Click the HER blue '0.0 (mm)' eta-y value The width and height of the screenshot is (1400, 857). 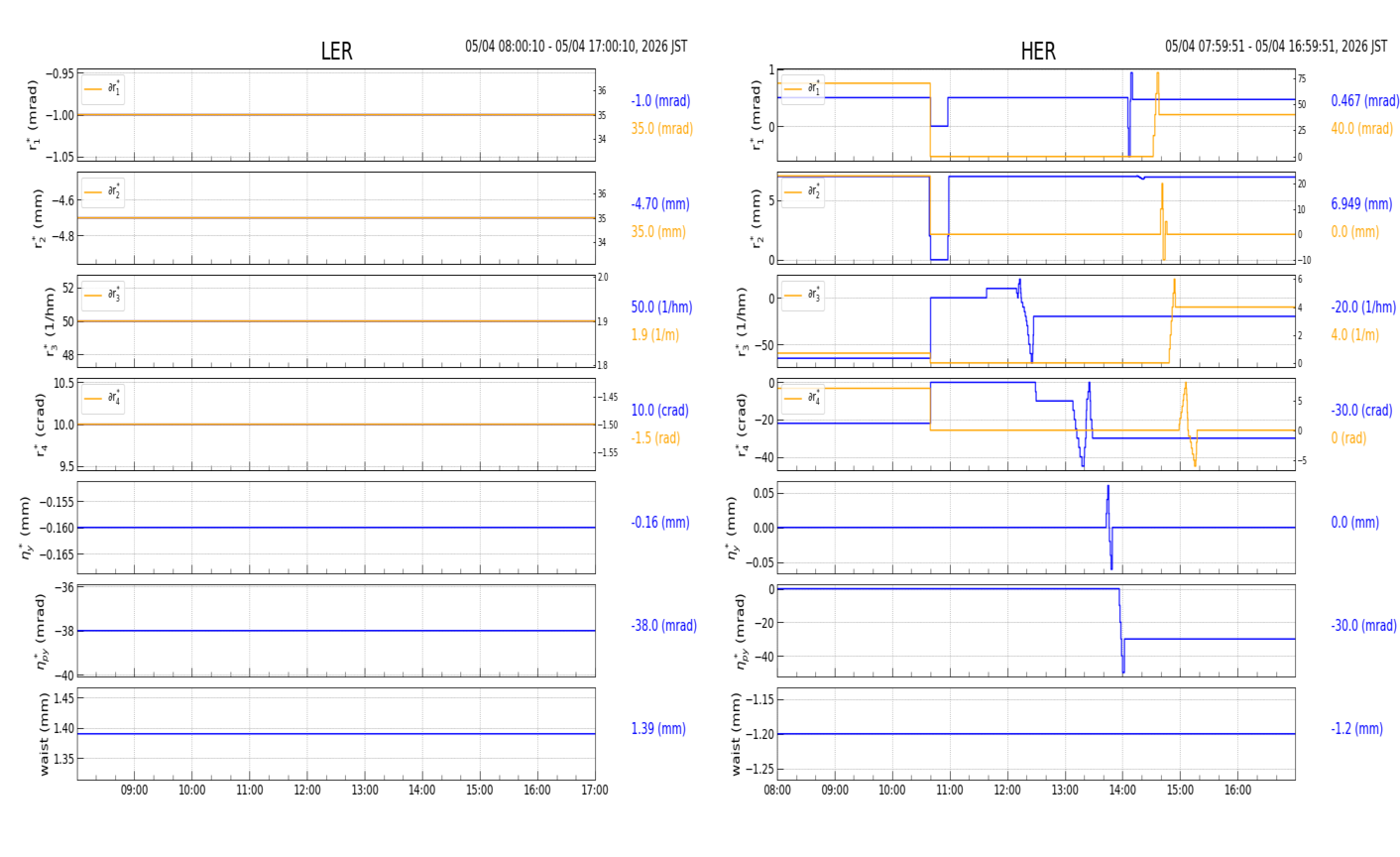(1354, 523)
